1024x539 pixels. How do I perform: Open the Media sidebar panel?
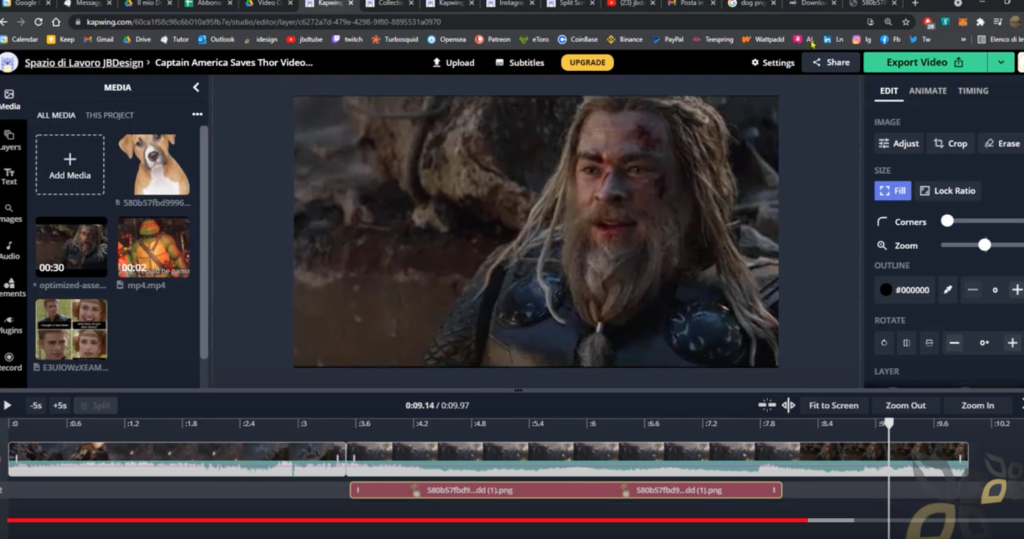(10, 99)
